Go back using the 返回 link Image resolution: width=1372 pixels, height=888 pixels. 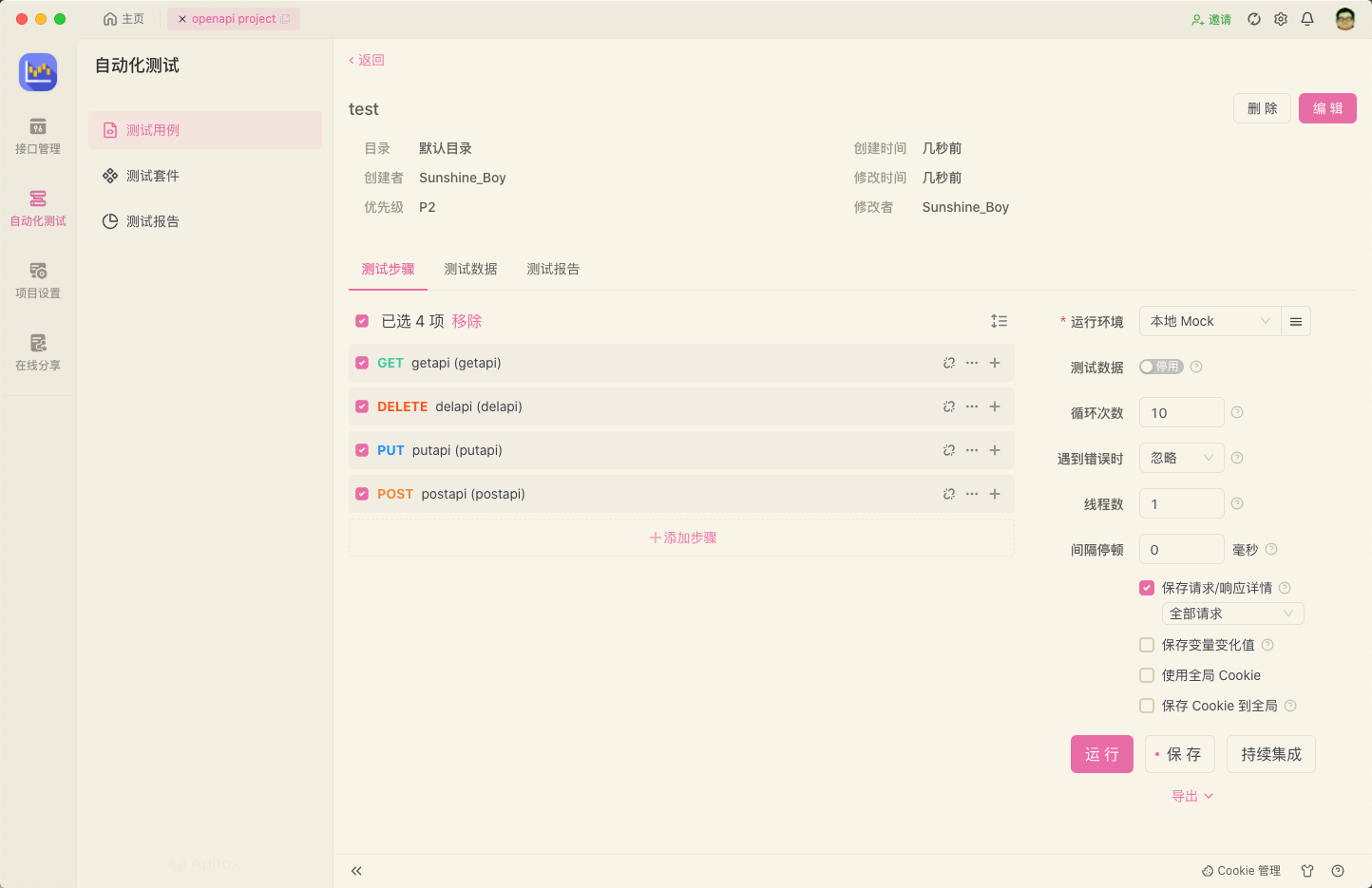tap(367, 59)
